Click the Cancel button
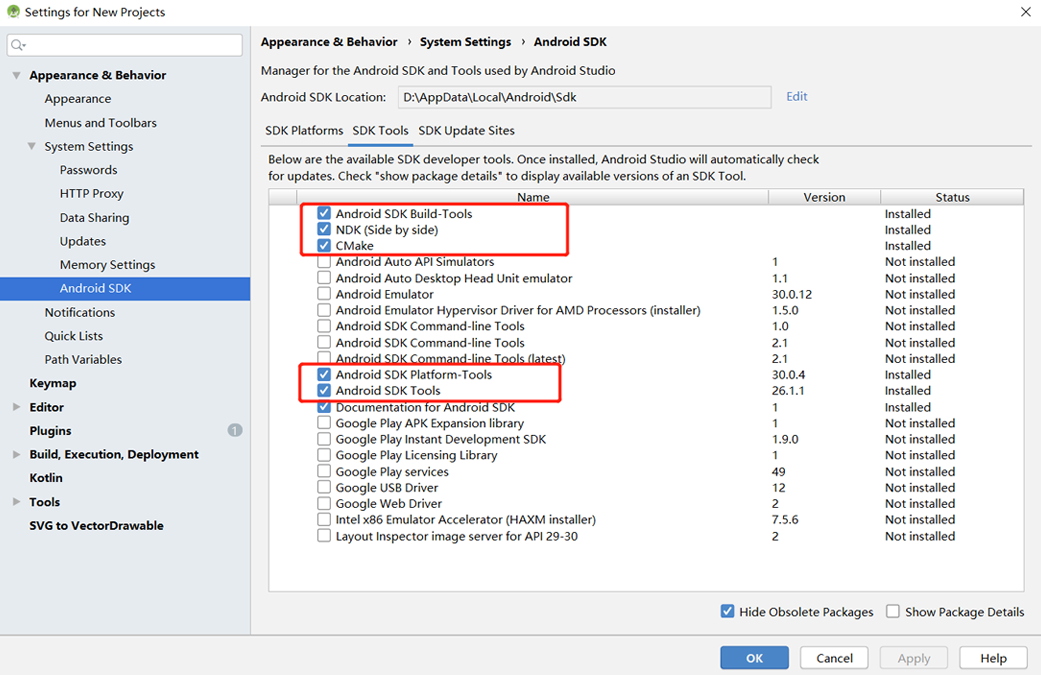1041x675 pixels. [834, 658]
